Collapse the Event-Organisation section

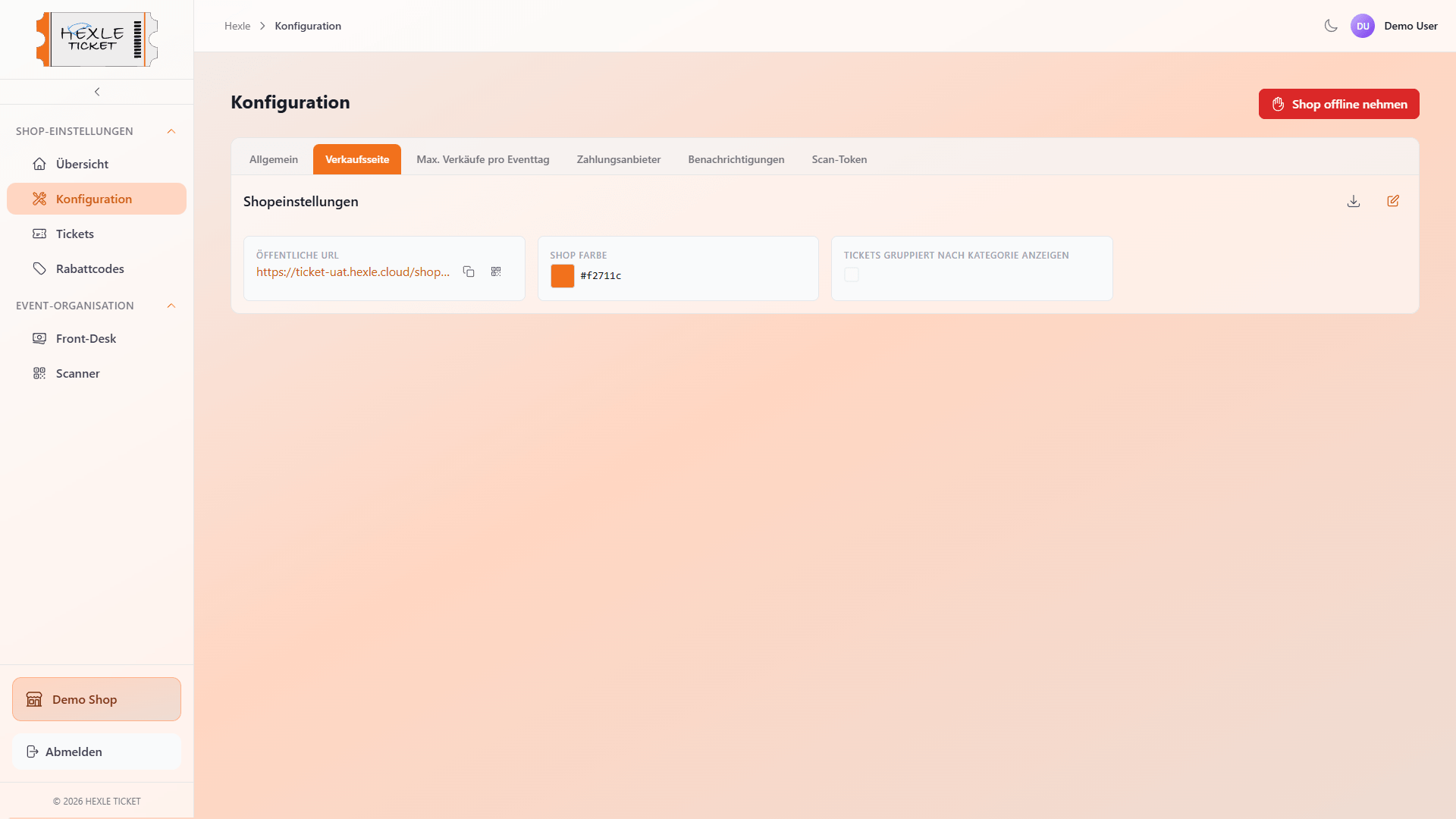click(171, 306)
